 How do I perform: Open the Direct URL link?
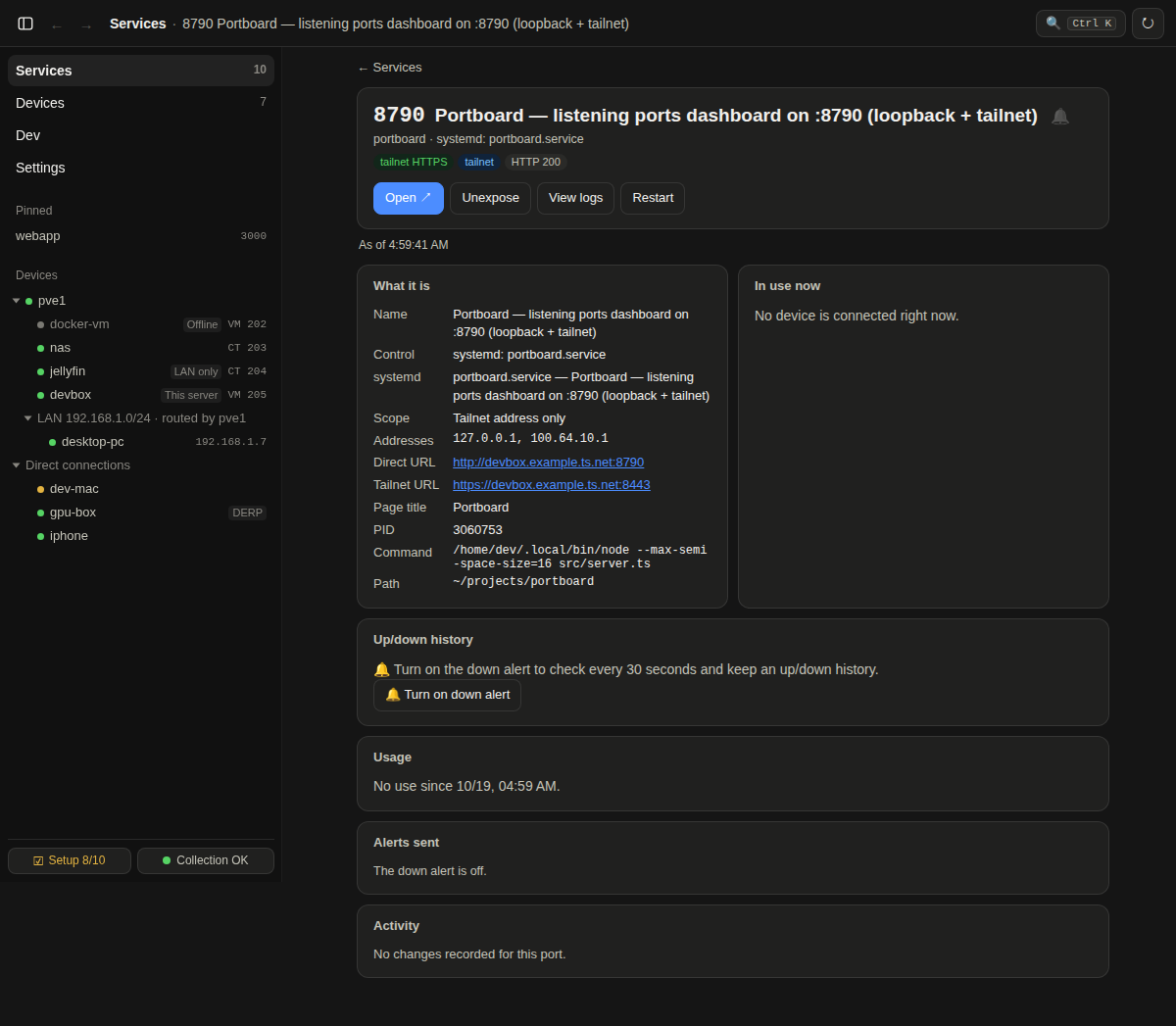(548, 463)
